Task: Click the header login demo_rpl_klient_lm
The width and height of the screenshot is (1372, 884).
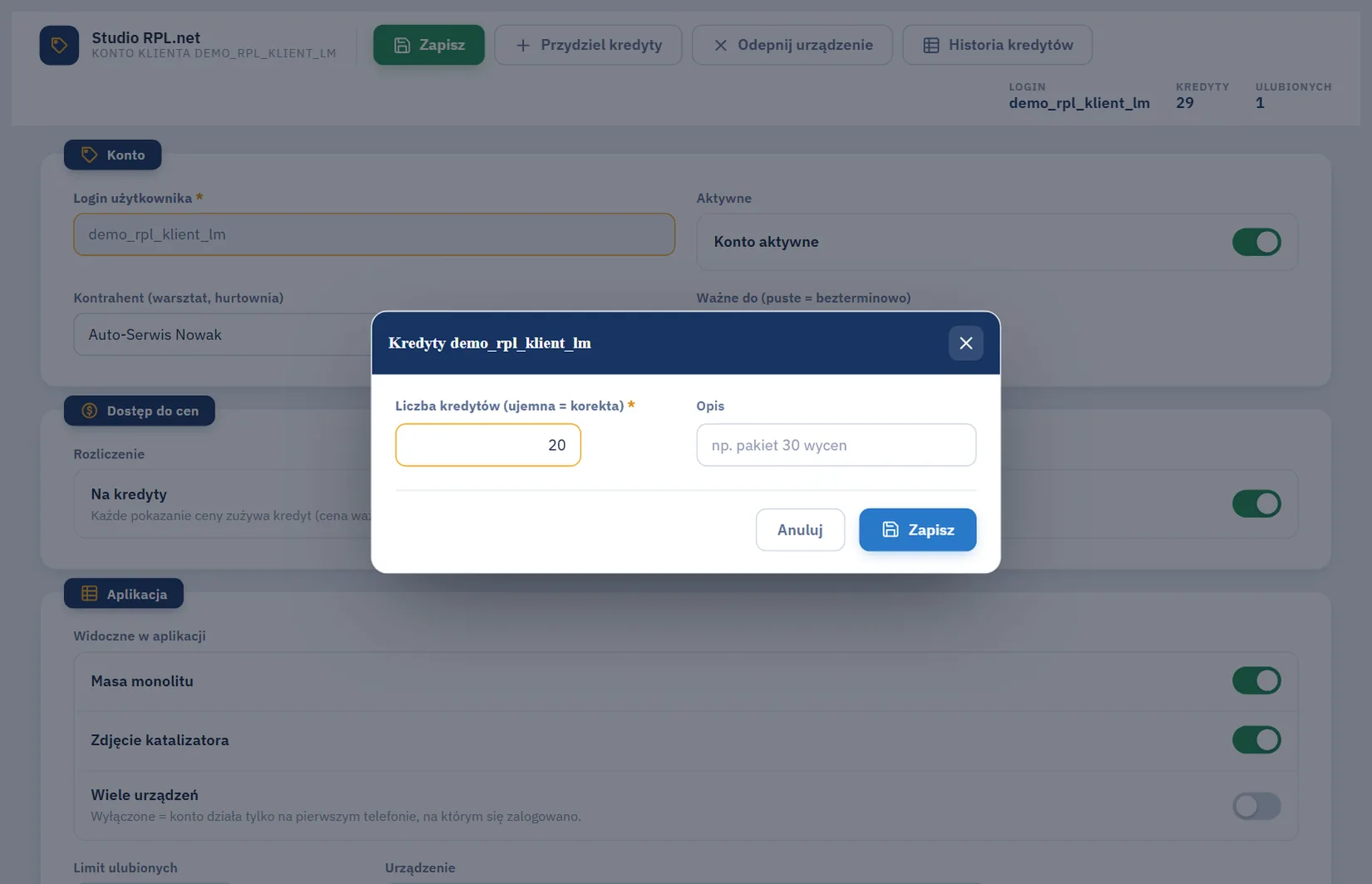Action: 1079,103
